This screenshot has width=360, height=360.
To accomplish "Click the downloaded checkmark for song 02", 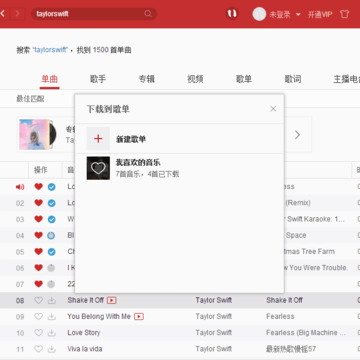I will point(51,203).
